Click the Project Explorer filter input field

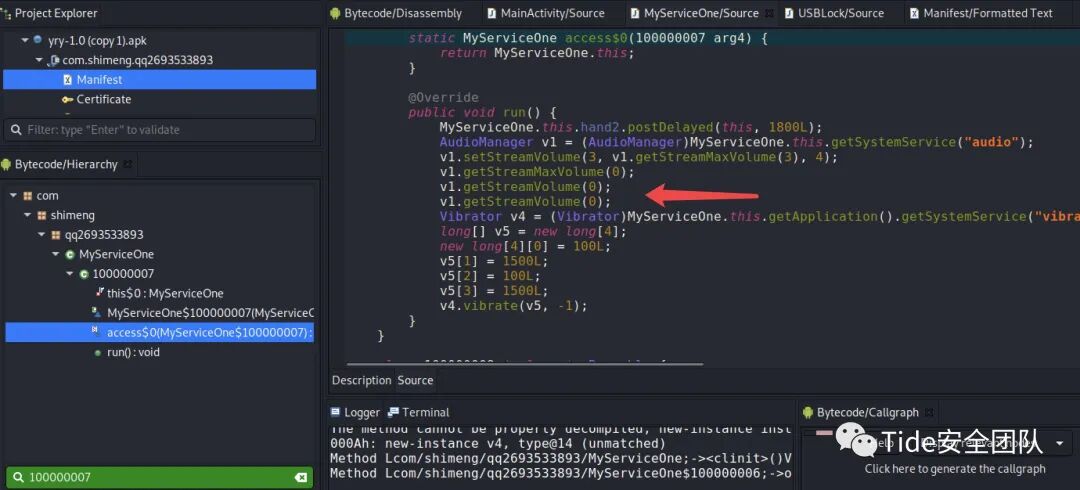tap(160, 130)
